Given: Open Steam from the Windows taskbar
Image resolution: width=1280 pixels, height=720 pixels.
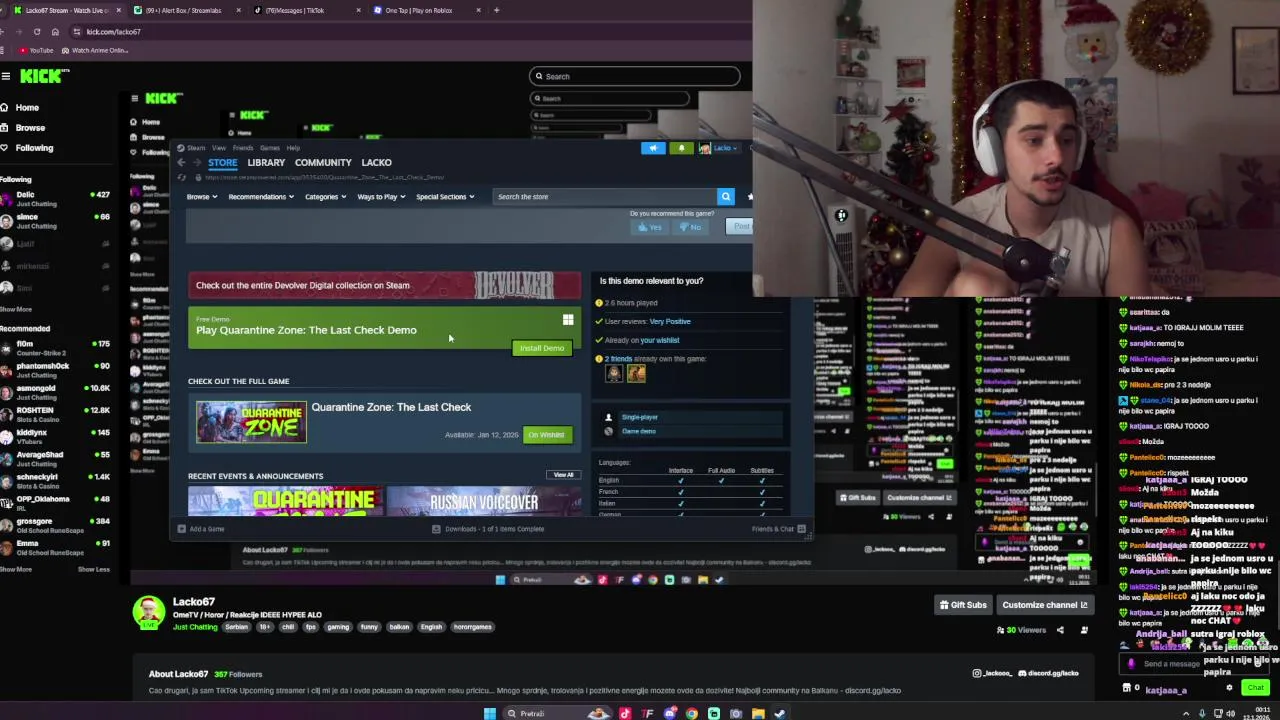Looking at the screenshot, I should pyautogui.click(x=780, y=713).
